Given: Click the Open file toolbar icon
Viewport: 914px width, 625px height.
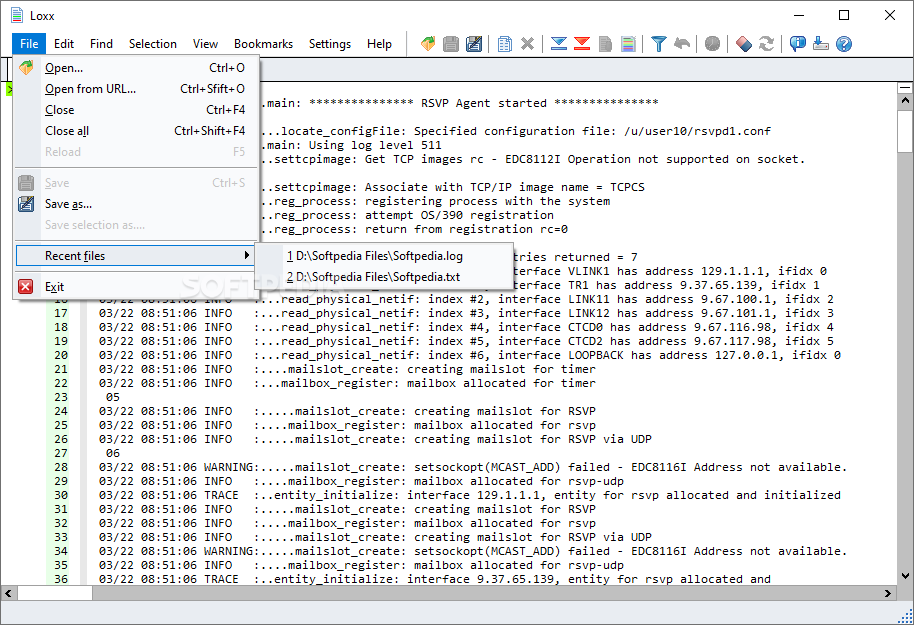Looking at the screenshot, I should click(428, 44).
